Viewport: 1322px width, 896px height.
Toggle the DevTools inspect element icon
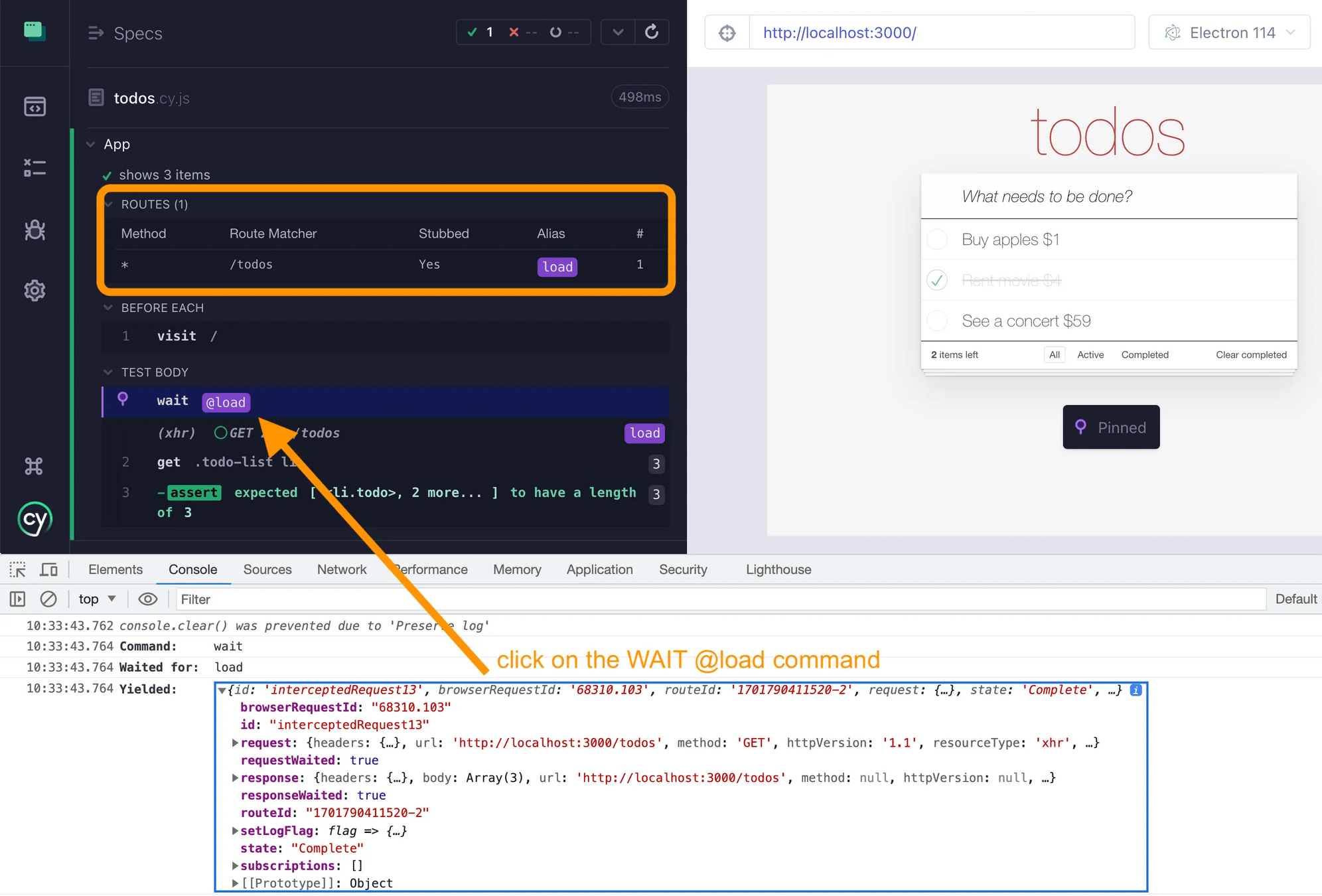coord(17,569)
